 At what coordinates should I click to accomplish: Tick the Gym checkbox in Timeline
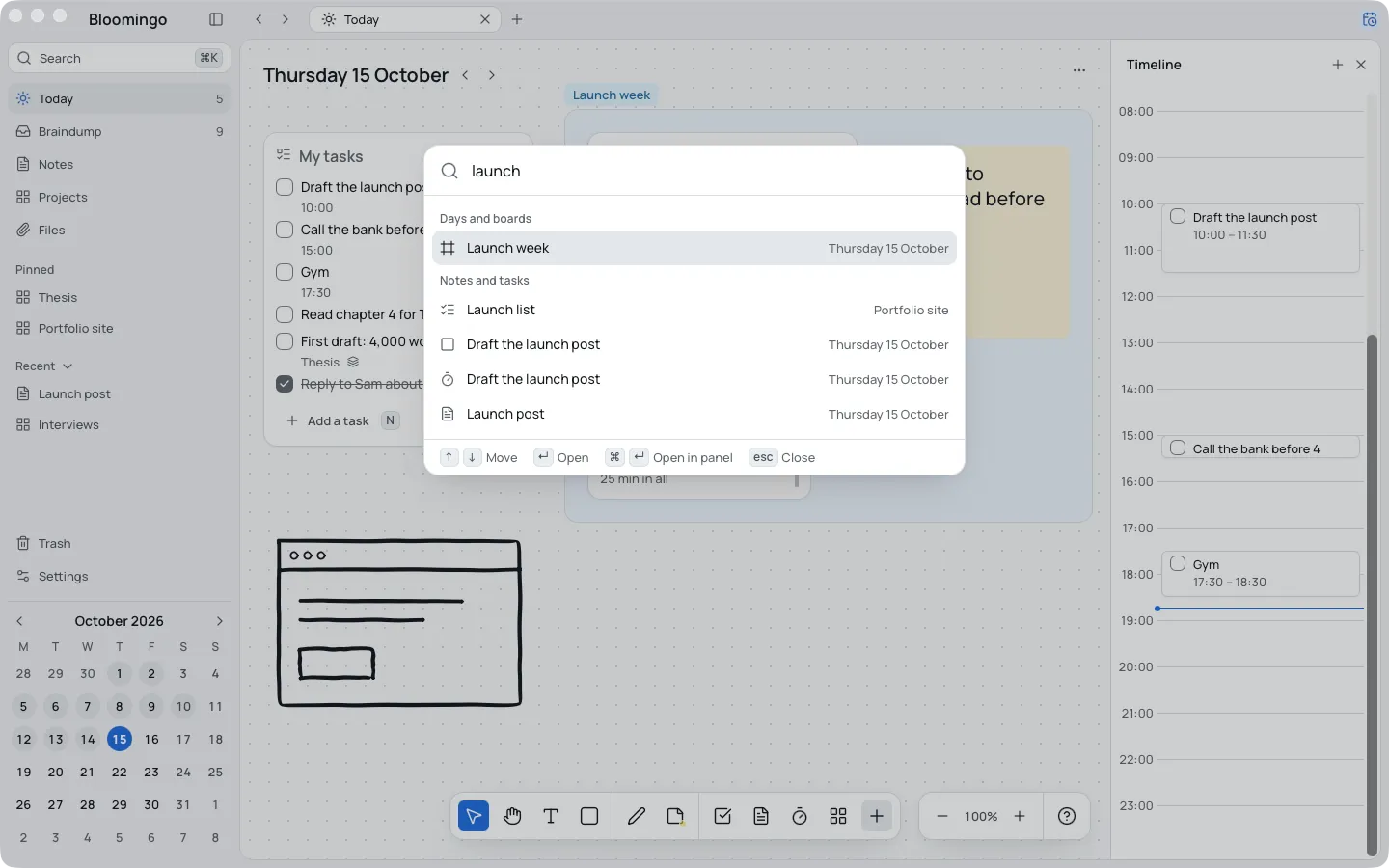(x=1178, y=563)
